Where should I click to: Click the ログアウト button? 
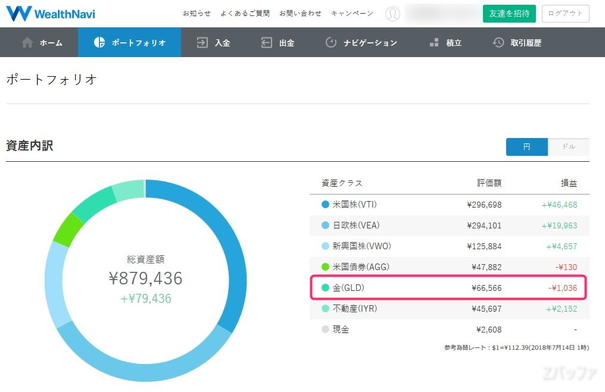(x=565, y=14)
